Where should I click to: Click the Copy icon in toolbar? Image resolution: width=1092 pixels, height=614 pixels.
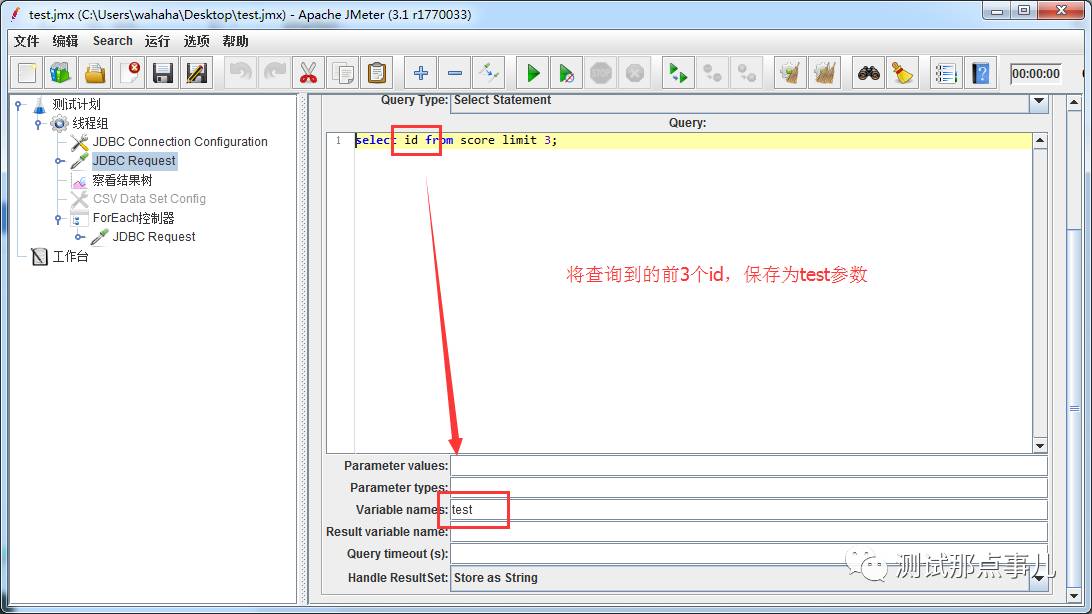(343, 72)
